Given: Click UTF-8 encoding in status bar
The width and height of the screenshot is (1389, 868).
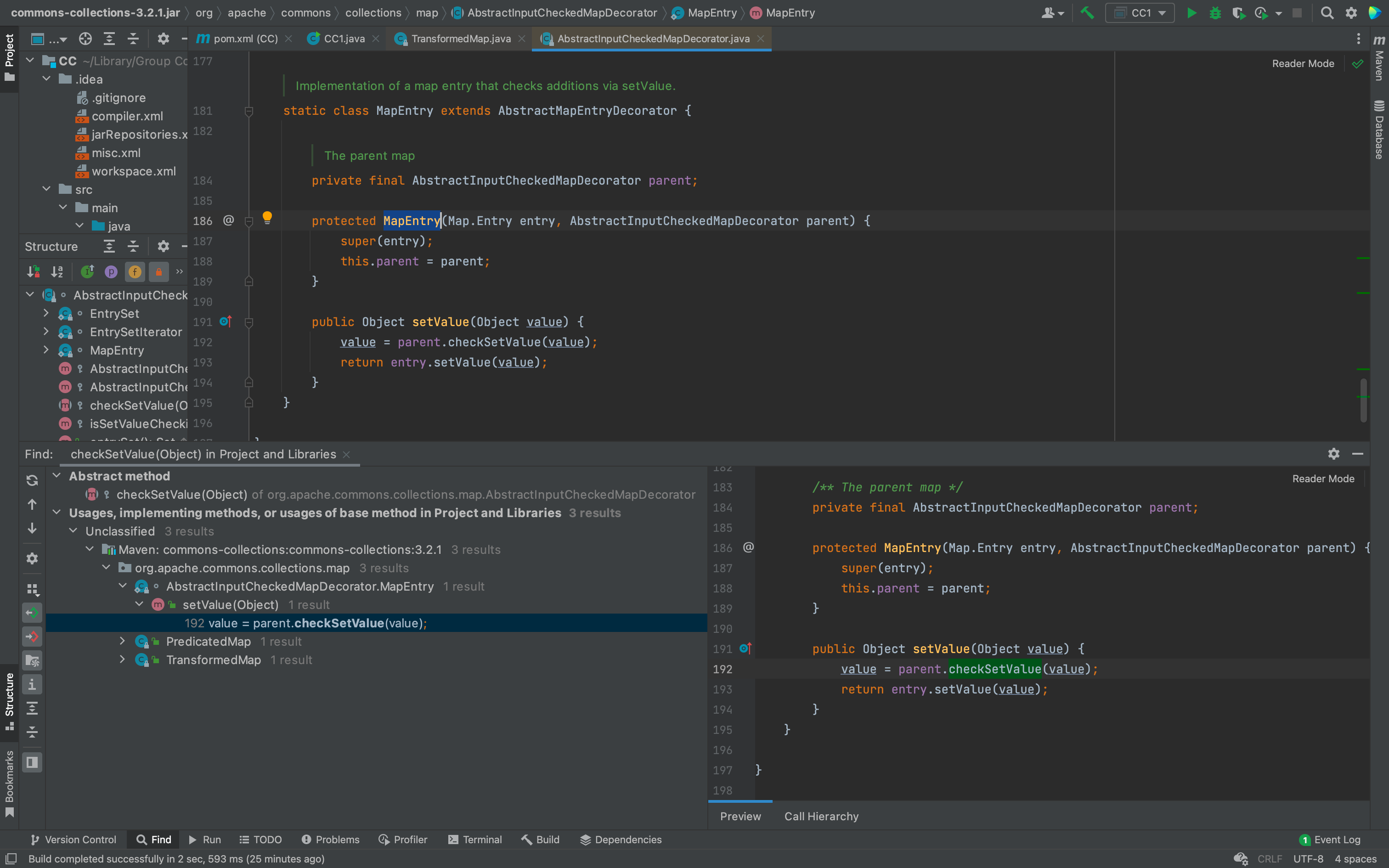Looking at the screenshot, I should [1308, 859].
